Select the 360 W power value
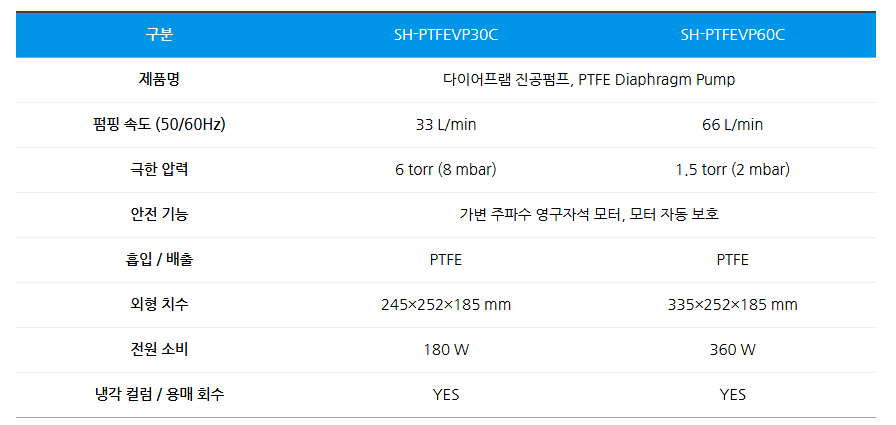This screenshot has width=896, height=425. pos(732,350)
